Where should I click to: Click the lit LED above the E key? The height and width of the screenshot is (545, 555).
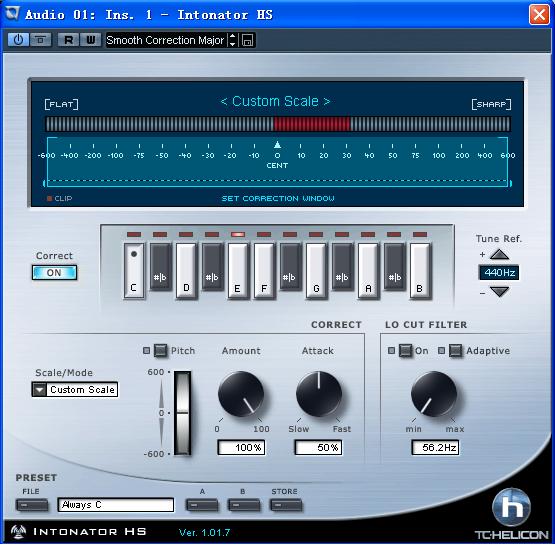coord(238,234)
